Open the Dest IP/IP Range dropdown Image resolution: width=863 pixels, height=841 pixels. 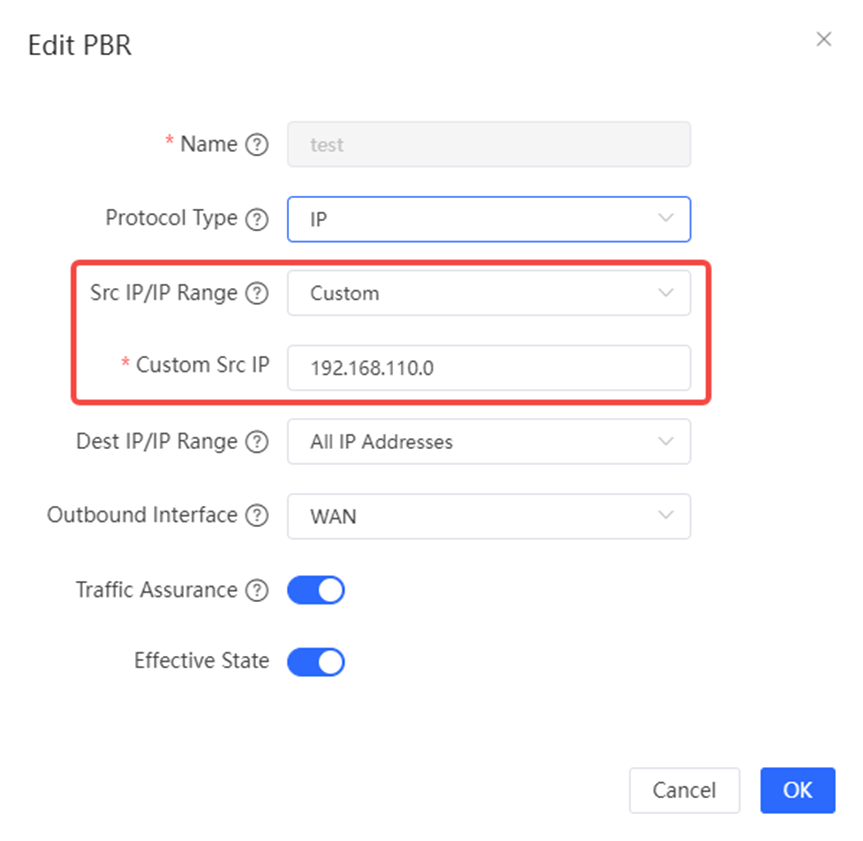[x=489, y=441]
